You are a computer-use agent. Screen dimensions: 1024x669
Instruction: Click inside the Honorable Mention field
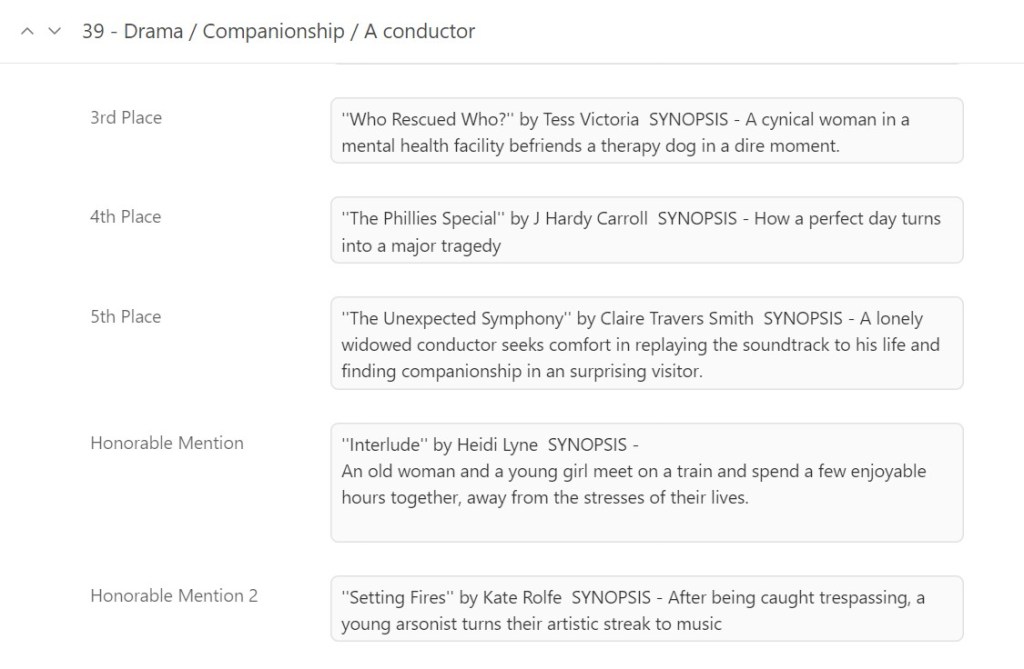point(646,483)
